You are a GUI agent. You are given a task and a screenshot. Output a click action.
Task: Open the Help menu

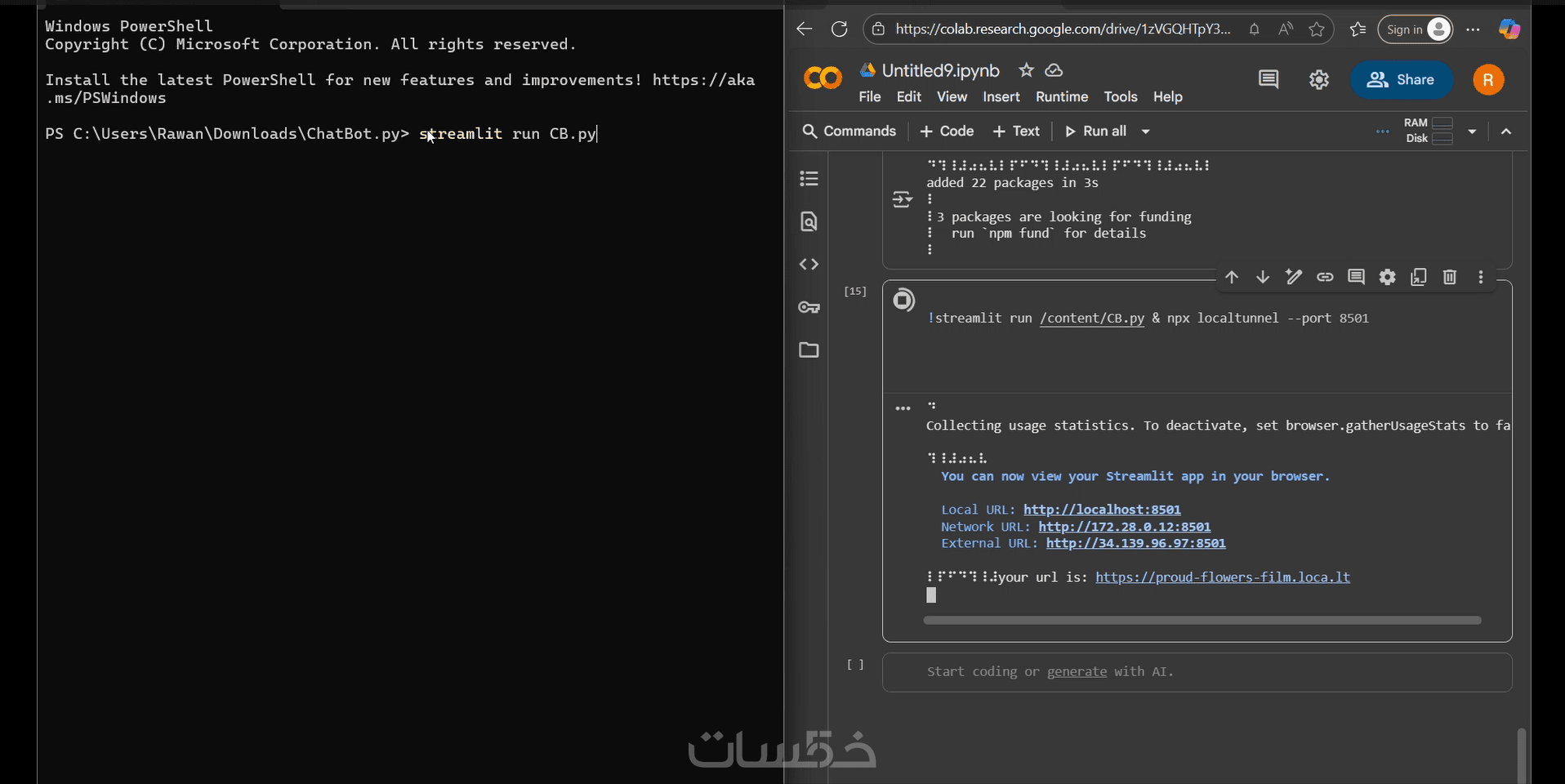[1168, 96]
